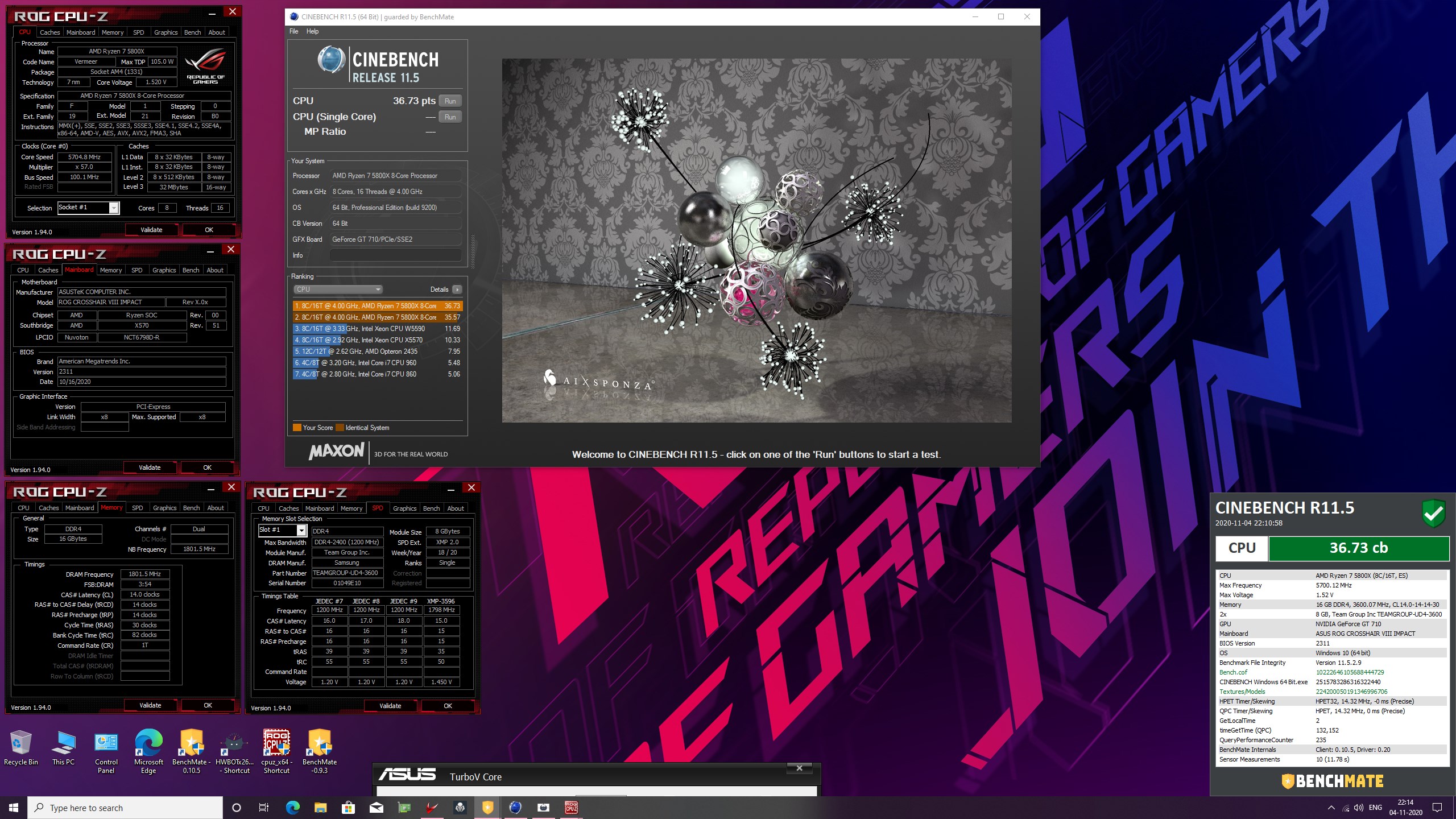Open the Cinebench Ranking CPU dropdown
Screen dimensions: 1456x819
click(338, 289)
